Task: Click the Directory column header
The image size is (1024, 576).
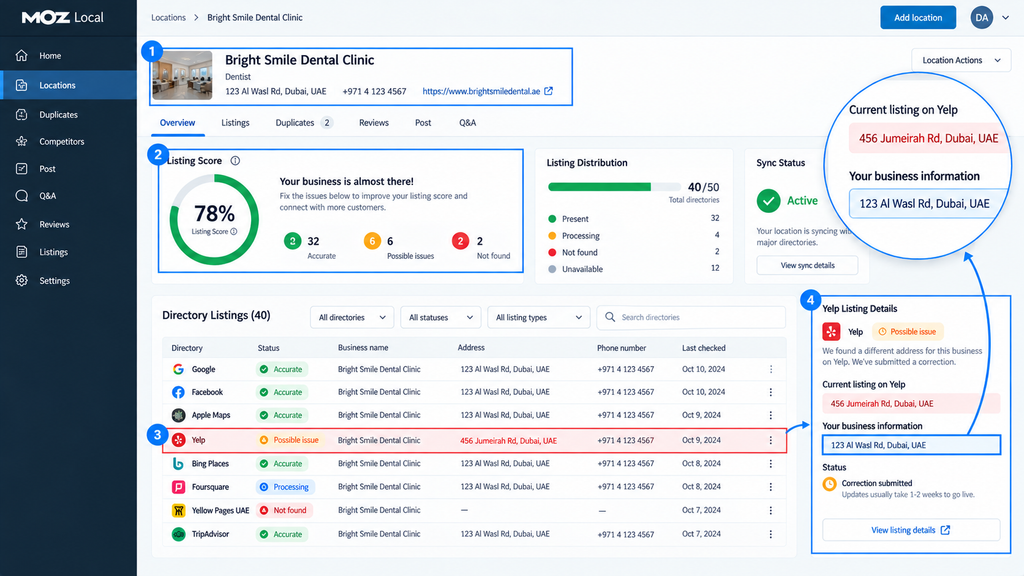Action: click(187, 348)
